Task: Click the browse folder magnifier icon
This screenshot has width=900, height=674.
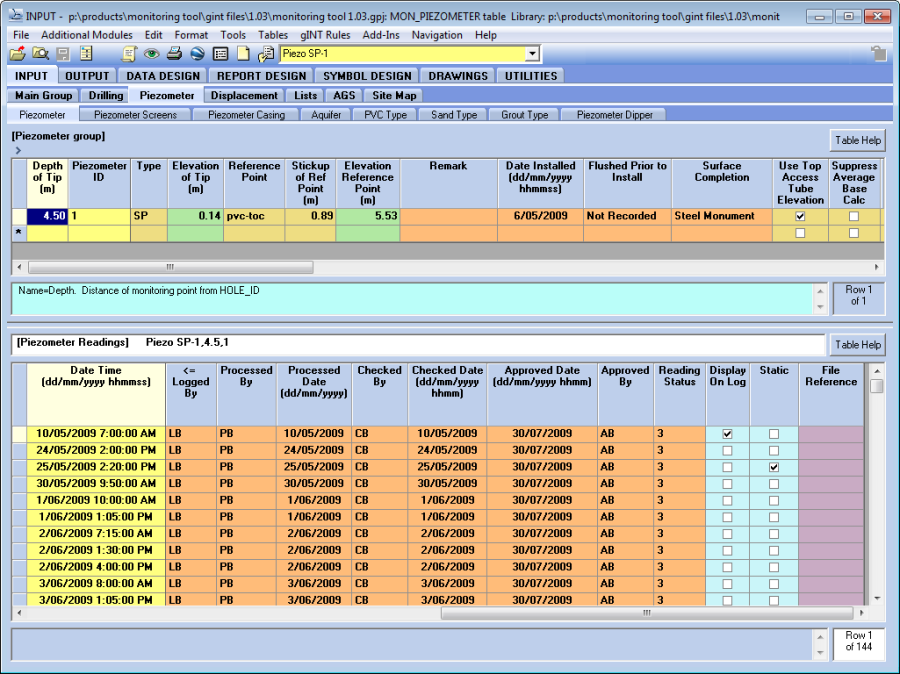Action: point(40,54)
